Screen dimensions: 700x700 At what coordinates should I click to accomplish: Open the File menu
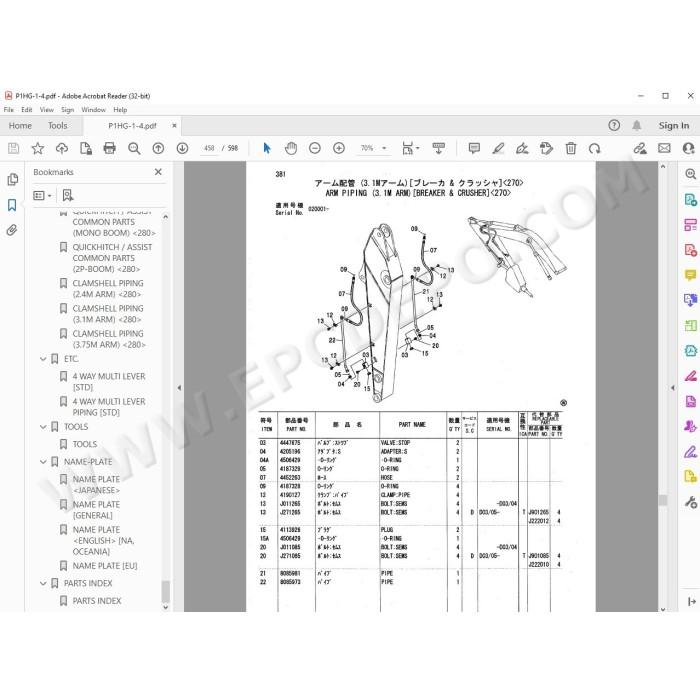pos(8,110)
